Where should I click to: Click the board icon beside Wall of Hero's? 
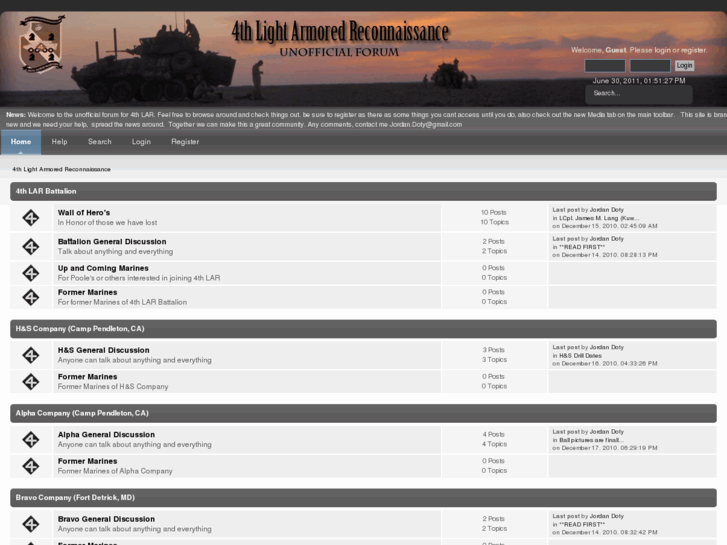point(31,218)
